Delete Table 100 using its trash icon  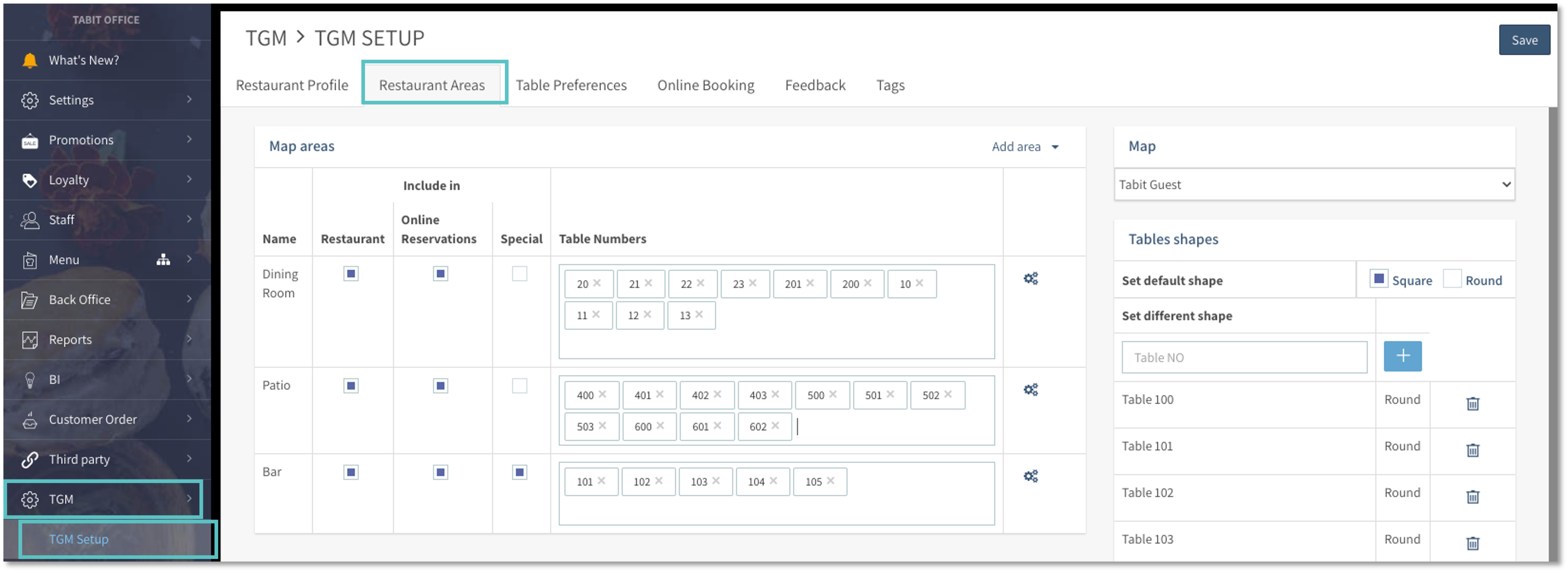pos(1473,403)
